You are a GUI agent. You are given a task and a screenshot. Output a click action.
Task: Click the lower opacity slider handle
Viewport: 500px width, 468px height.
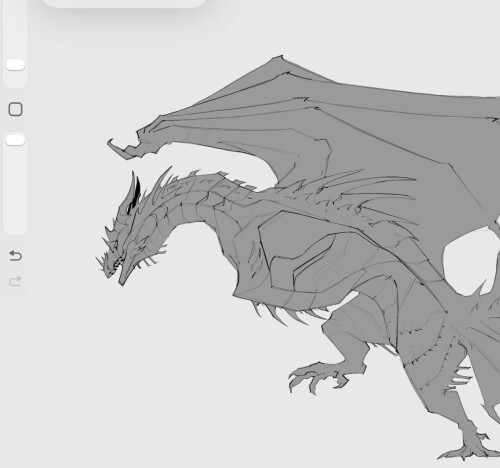pyautogui.click(x=15, y=140)
